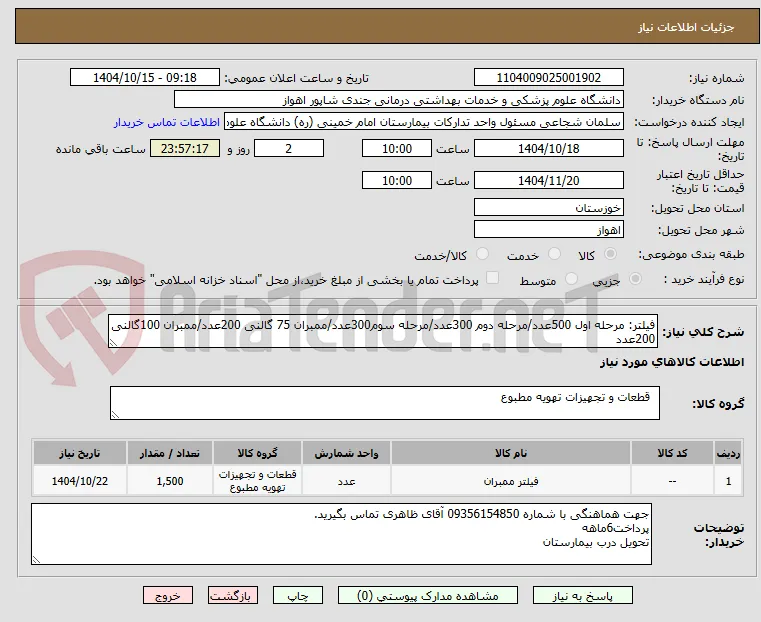This screenshot has height=622, width=761.
Task: Click the general need description textarea
Action: click(x=383, y=331)
